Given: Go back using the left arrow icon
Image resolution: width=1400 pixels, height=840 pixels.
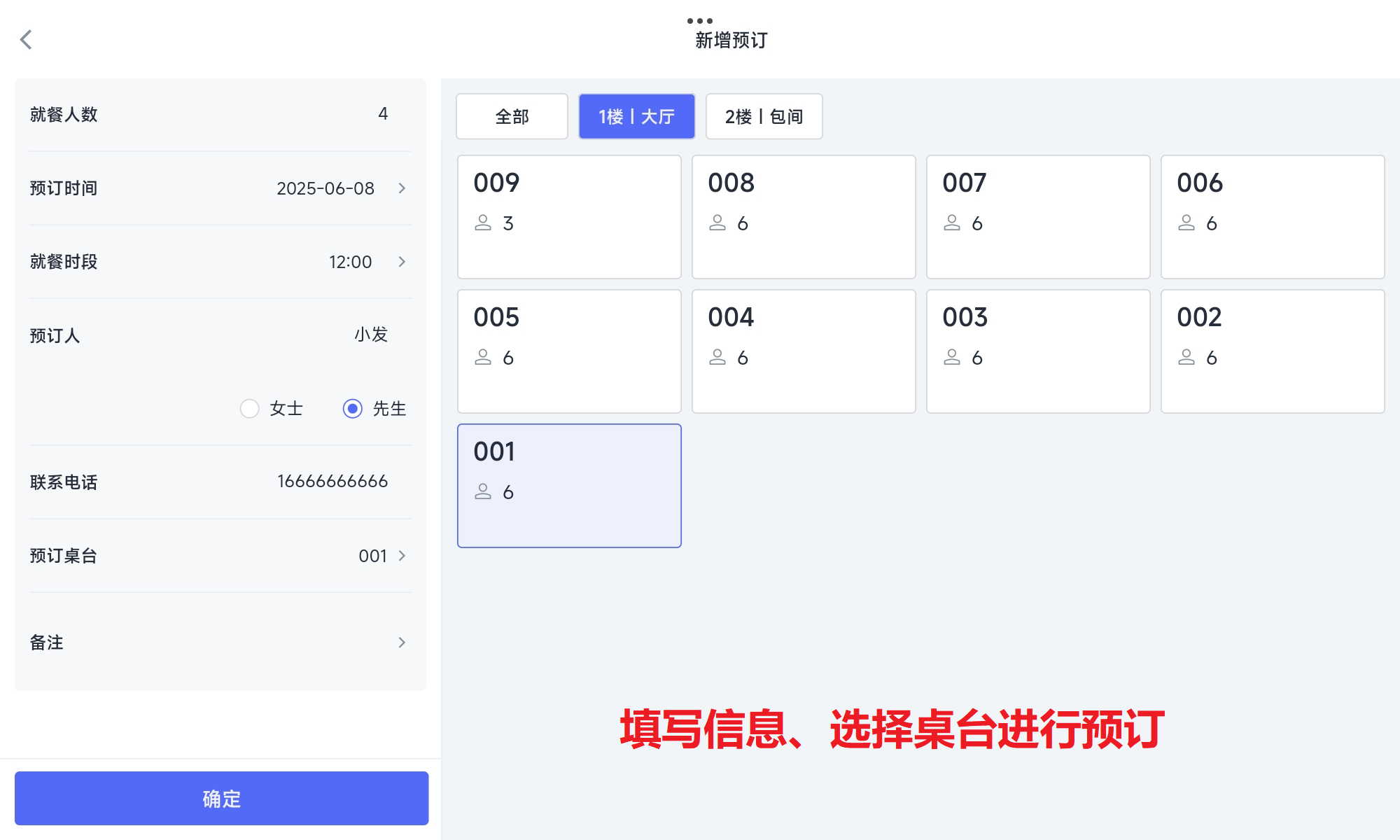Looking at the screenshot, I should point(26,39).
